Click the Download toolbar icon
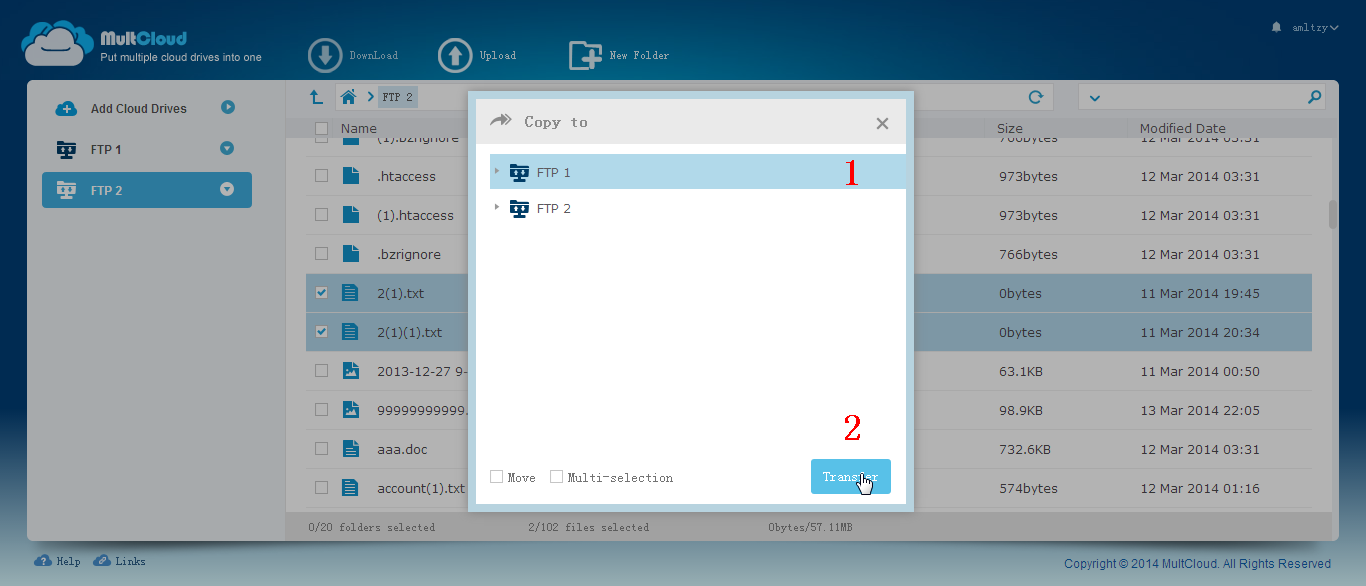 [325, 56]
